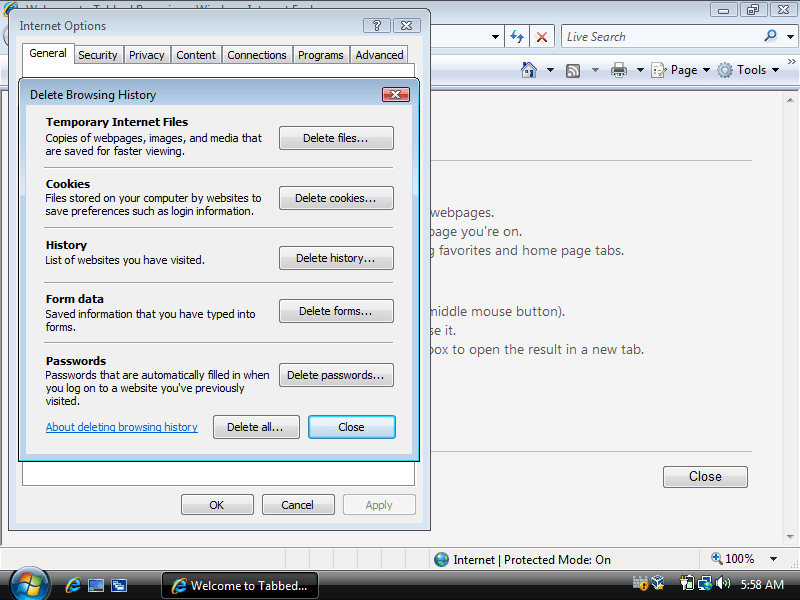Switch to the Advanced tab
This screenshot has width=800, height=600.
379,55
